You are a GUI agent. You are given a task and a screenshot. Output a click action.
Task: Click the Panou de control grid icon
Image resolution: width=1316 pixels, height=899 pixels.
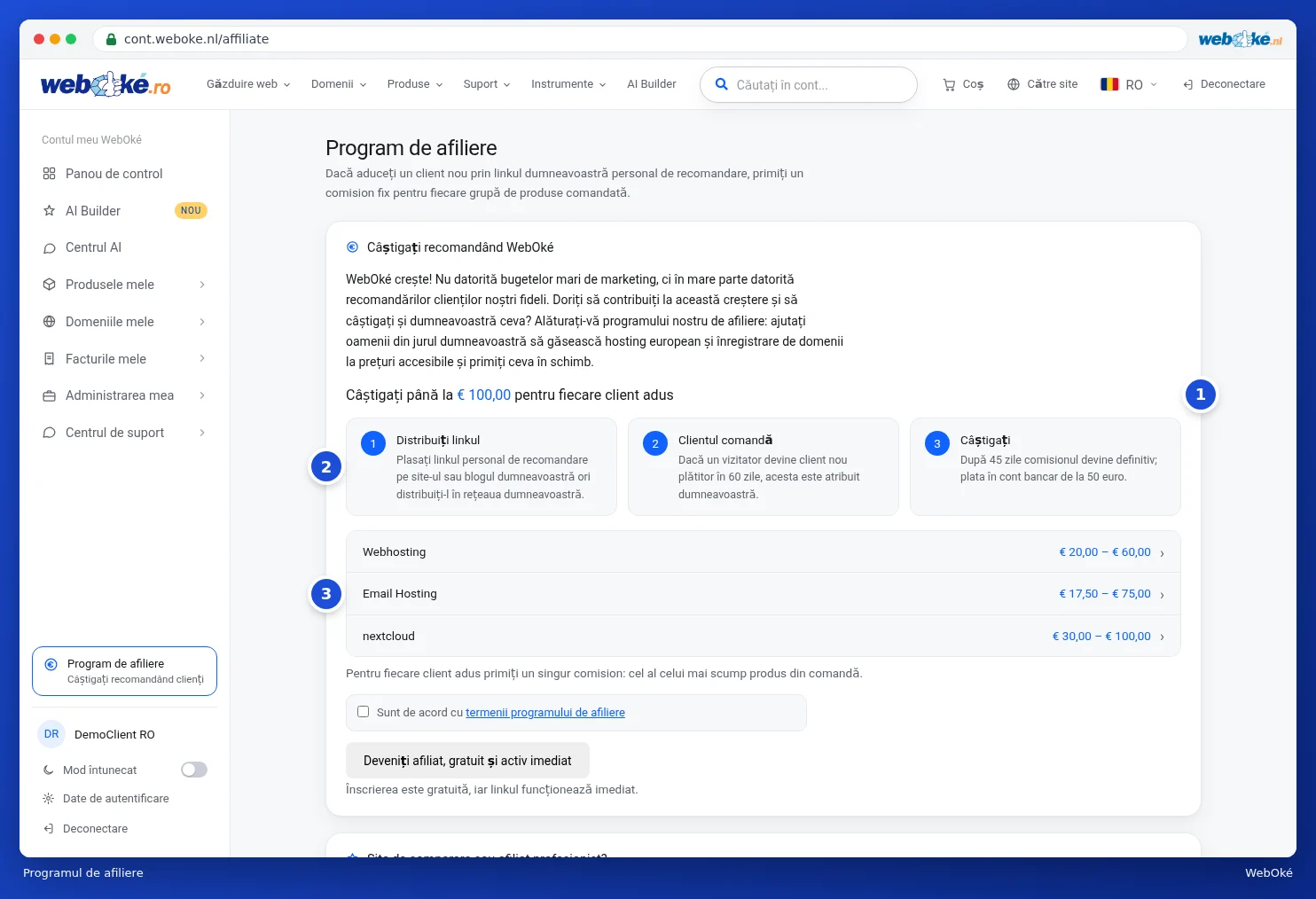click(50, 174)
